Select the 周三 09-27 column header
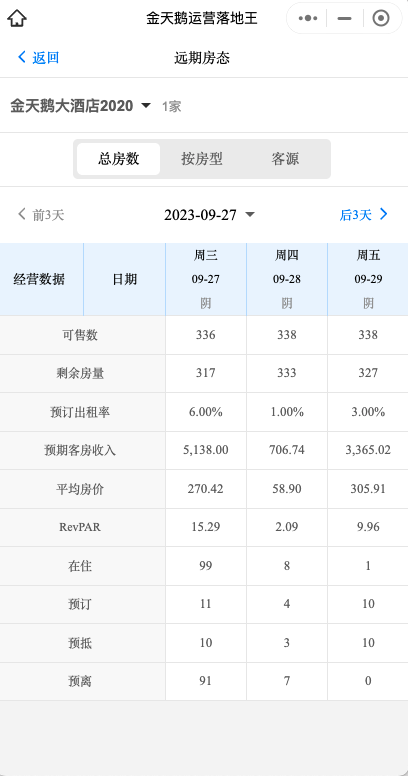The image size is (408, 776). pyautogui.click(x=205, y=280)
